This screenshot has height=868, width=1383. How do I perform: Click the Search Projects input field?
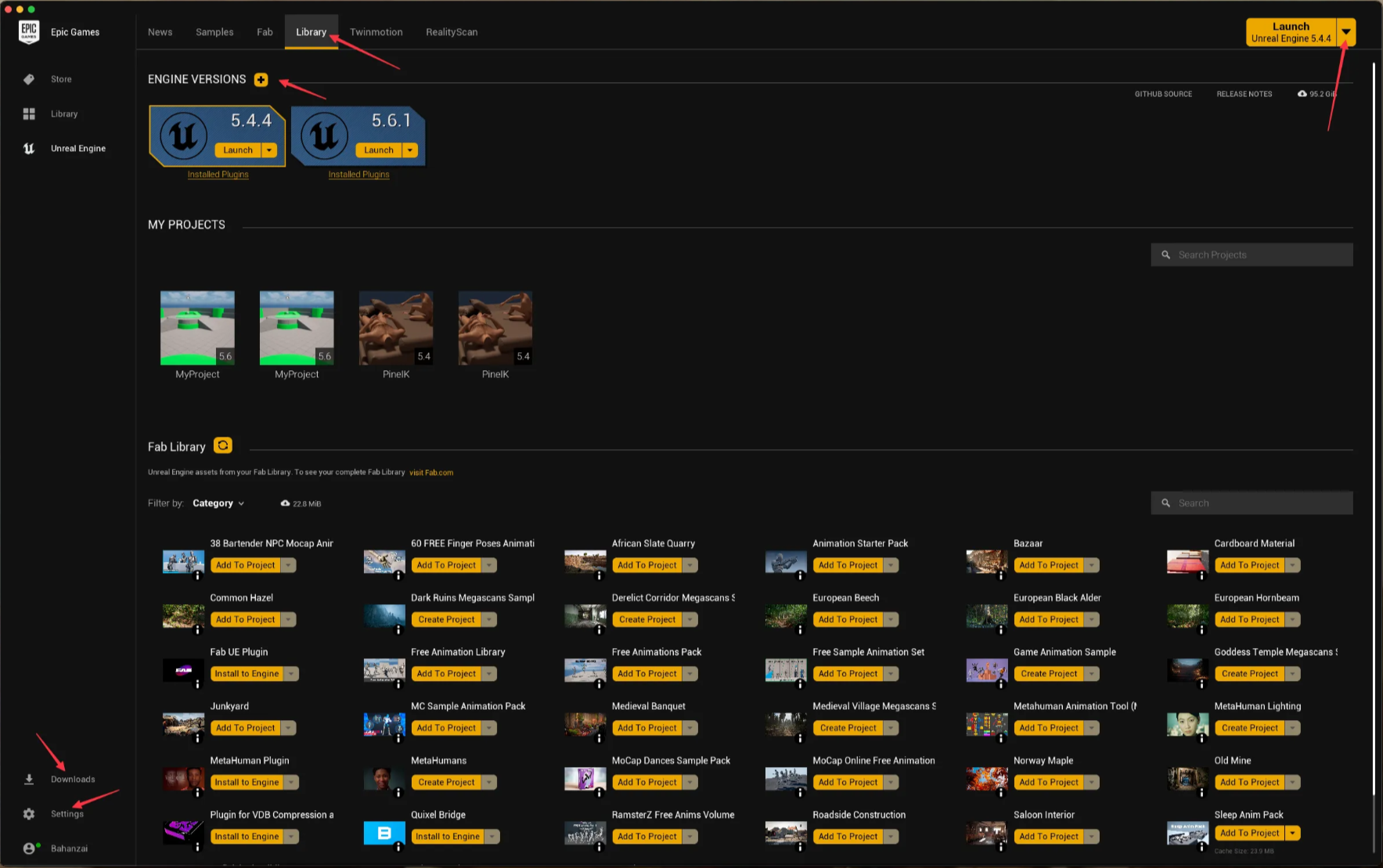tap(1252, 255)
